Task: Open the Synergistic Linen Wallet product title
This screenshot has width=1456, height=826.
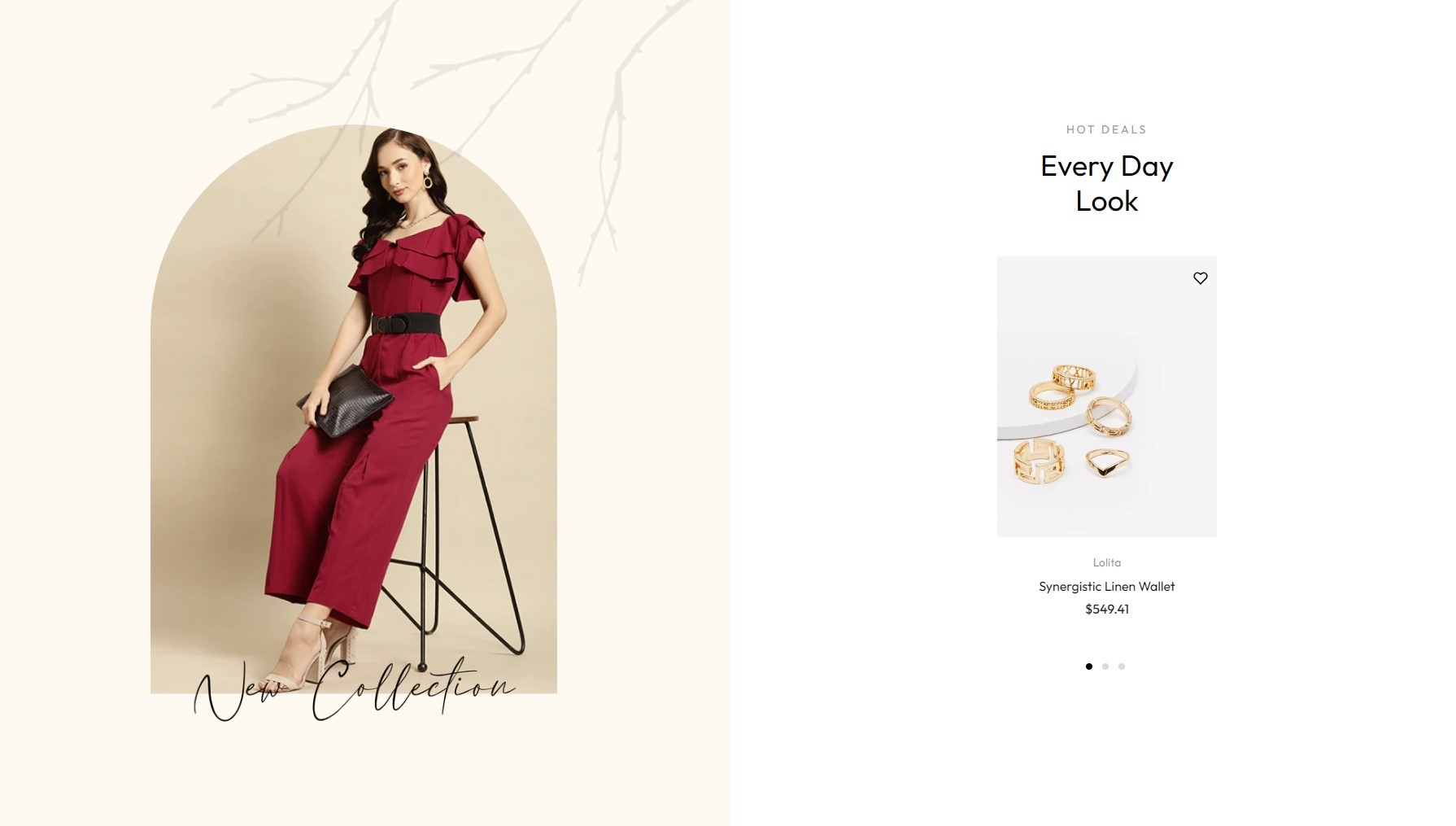Action: click(1107, 586)
